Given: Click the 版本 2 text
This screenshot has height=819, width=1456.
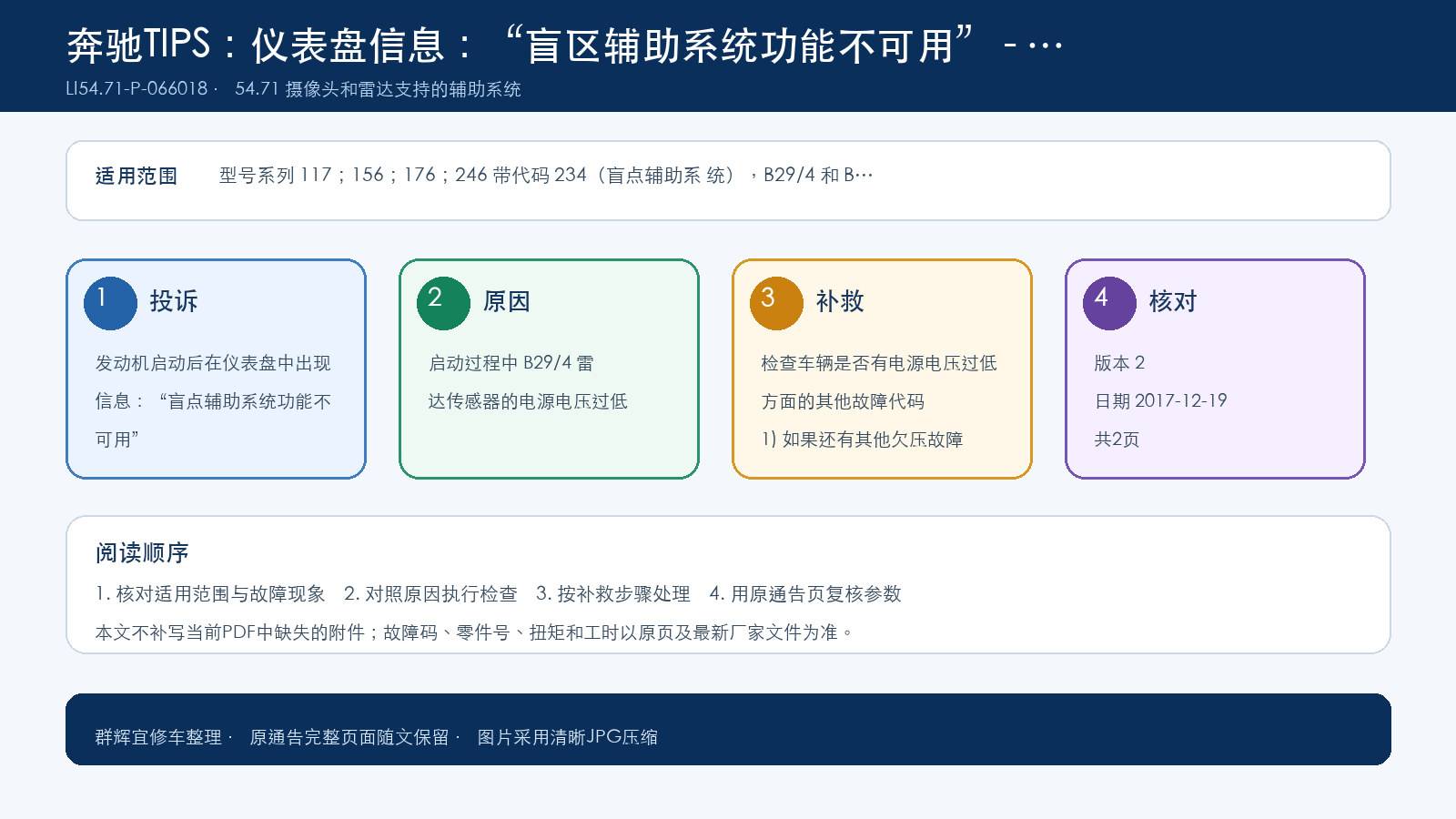Looking at the screenshot, I should tap(1119, 363).
